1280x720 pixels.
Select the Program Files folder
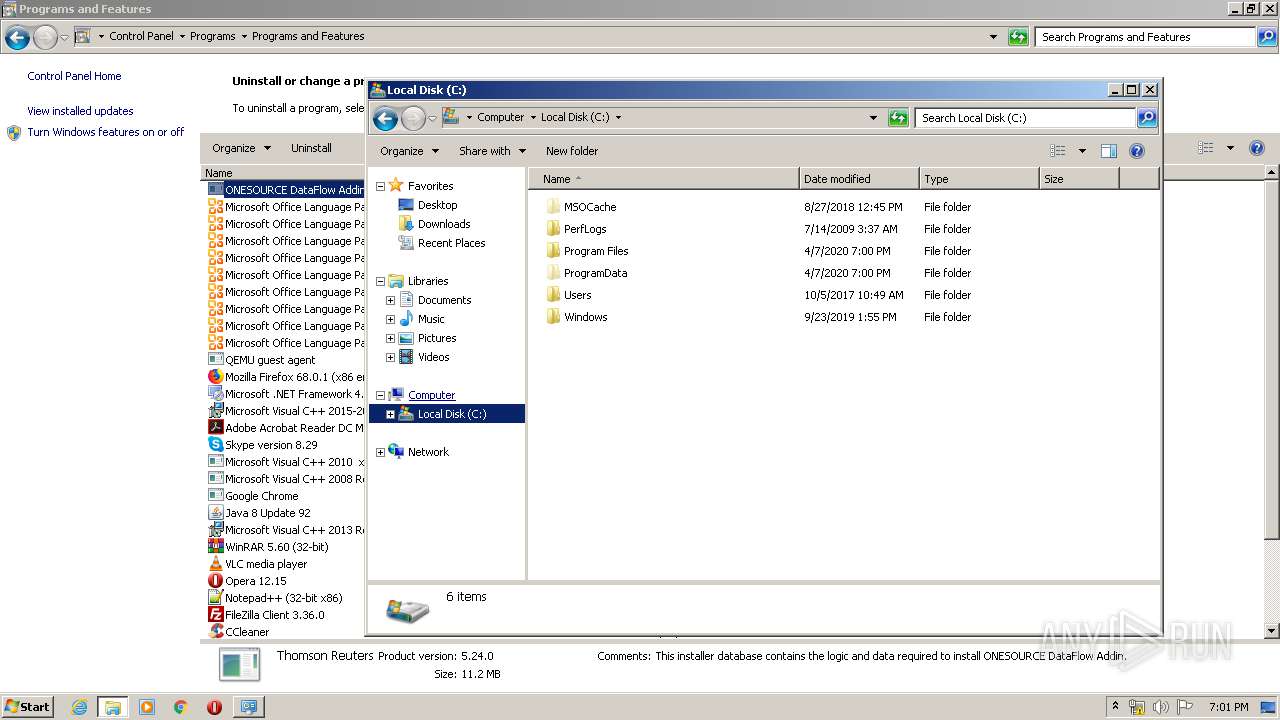(x=596, y=251)
